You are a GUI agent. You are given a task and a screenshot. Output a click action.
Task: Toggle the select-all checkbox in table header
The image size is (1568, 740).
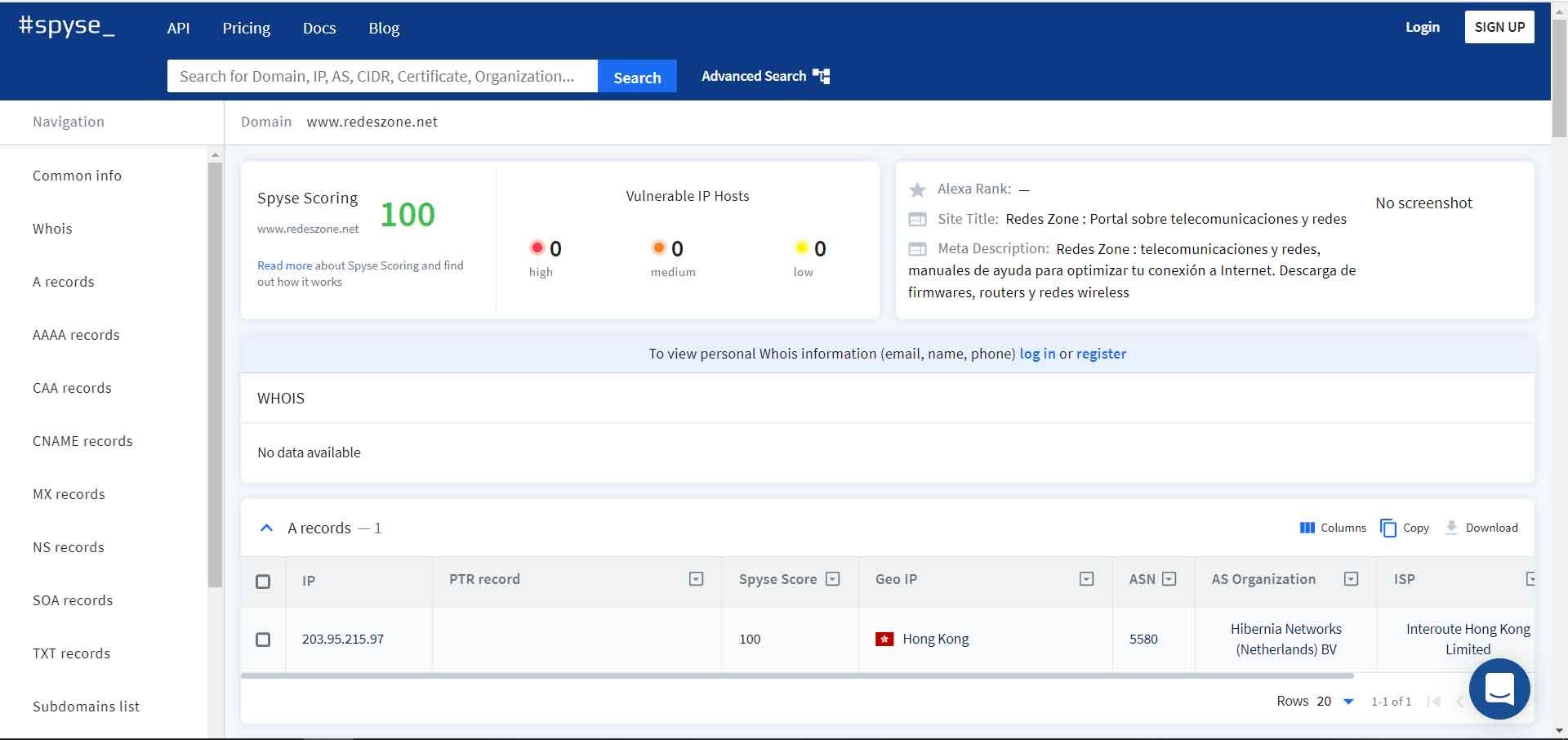[263, 582]
